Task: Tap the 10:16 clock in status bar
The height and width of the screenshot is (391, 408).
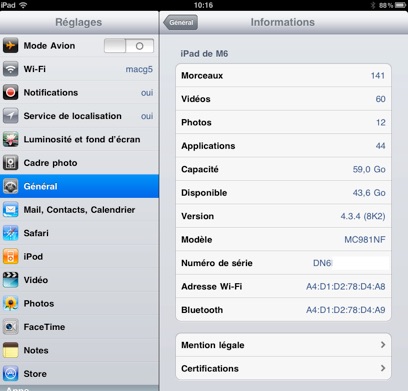Action: coord(203,5)
